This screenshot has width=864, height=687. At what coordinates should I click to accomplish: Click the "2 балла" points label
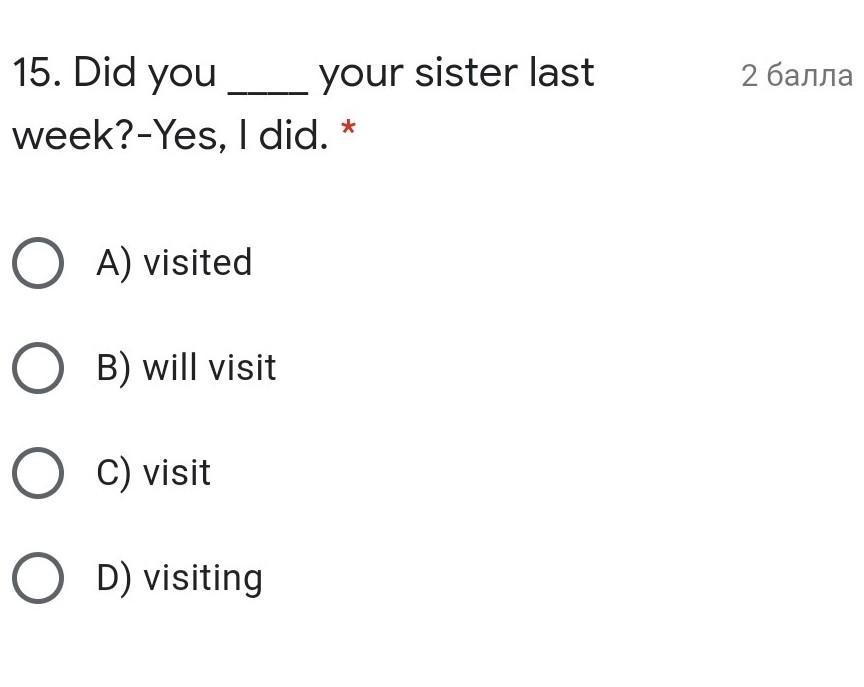tap(796, 76)
